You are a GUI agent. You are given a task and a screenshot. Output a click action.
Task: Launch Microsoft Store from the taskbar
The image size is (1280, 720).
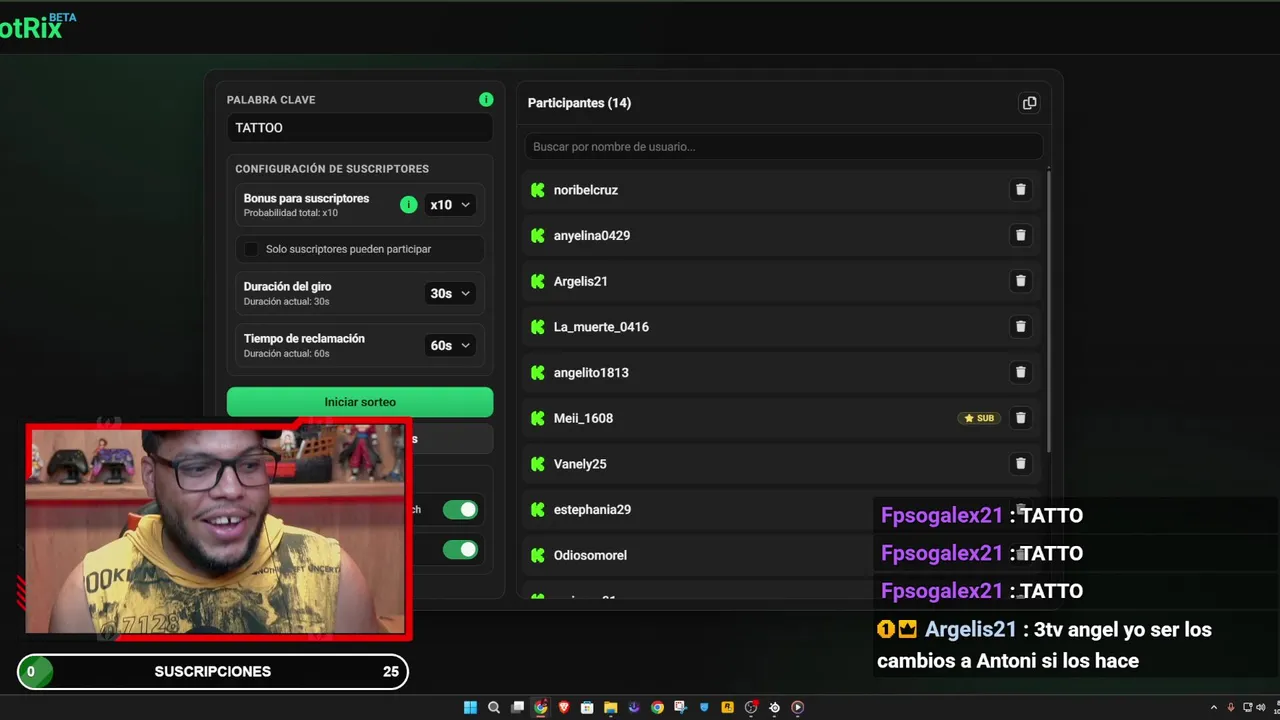point(587,707)
